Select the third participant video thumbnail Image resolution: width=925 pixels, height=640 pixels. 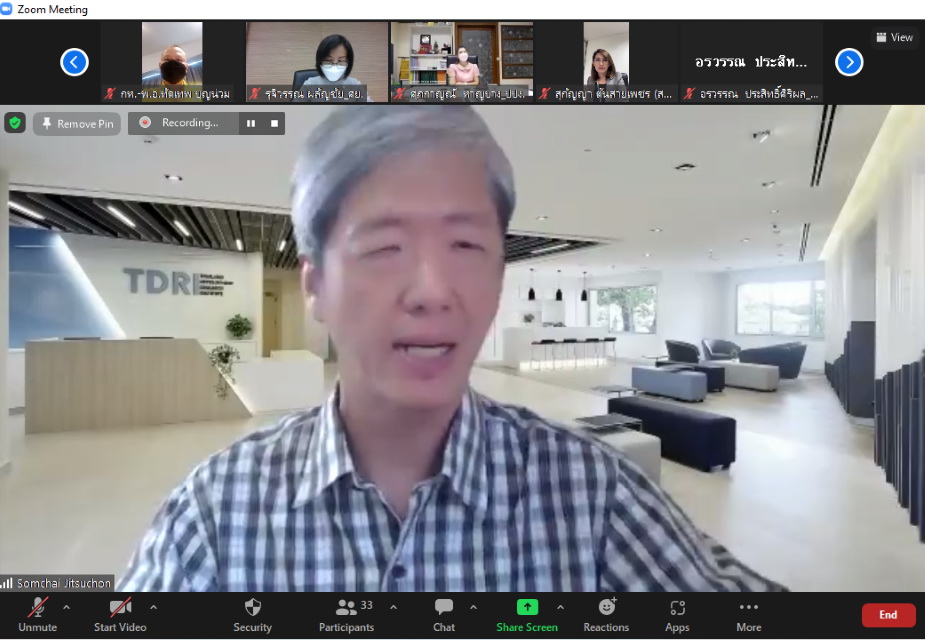462,61
